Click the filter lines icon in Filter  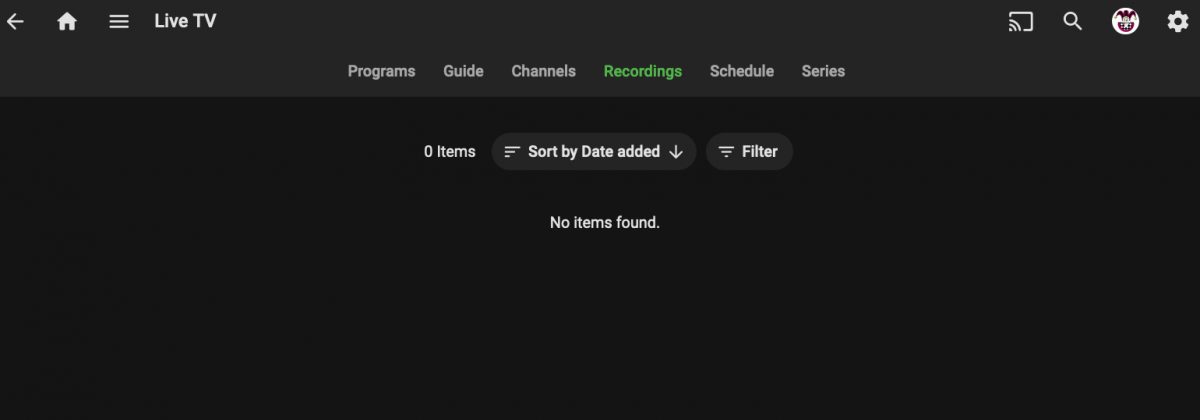point(726,152)
